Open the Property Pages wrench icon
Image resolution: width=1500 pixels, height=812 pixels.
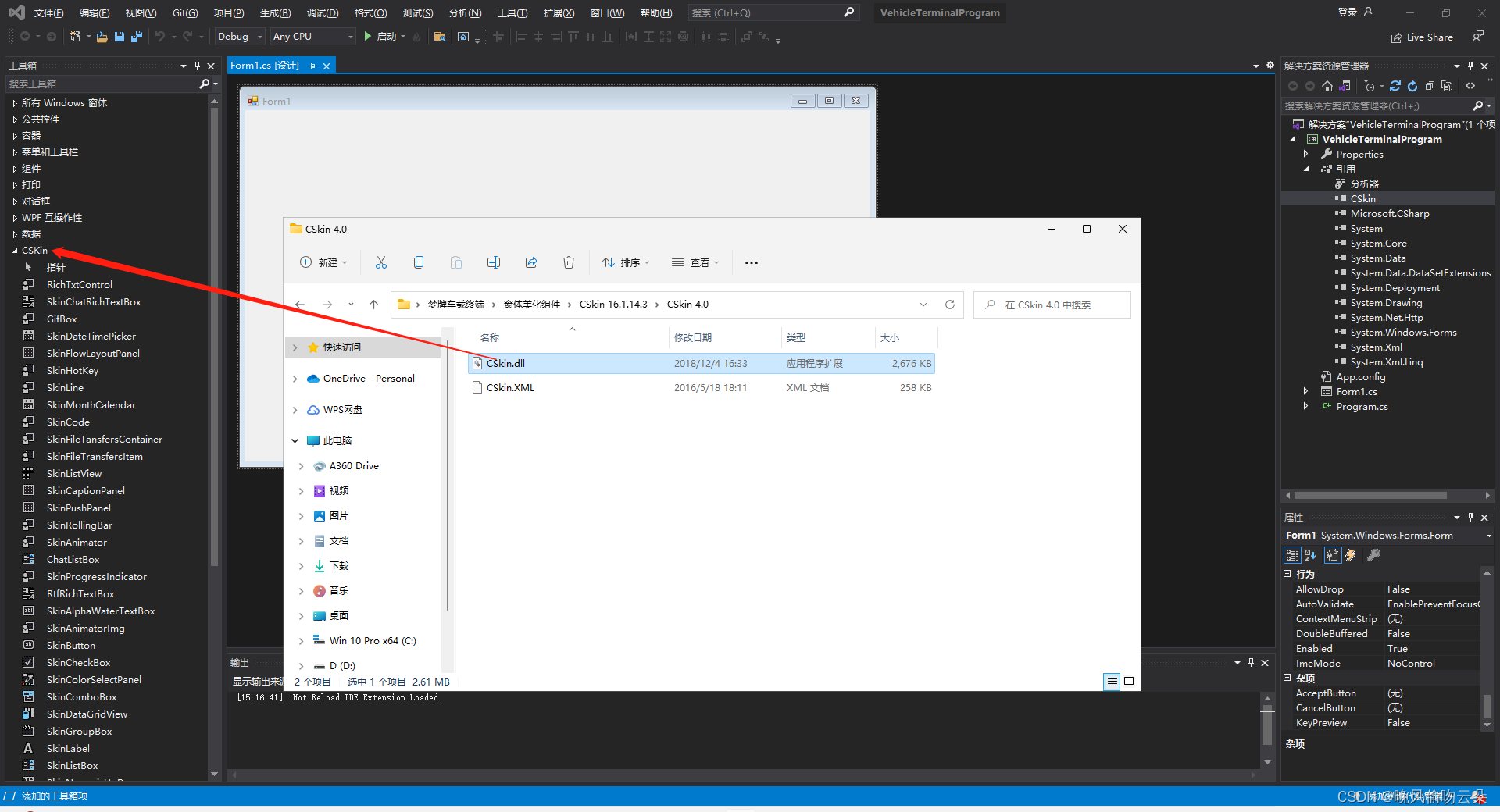pyautogui.click(x=1333, y=555)
